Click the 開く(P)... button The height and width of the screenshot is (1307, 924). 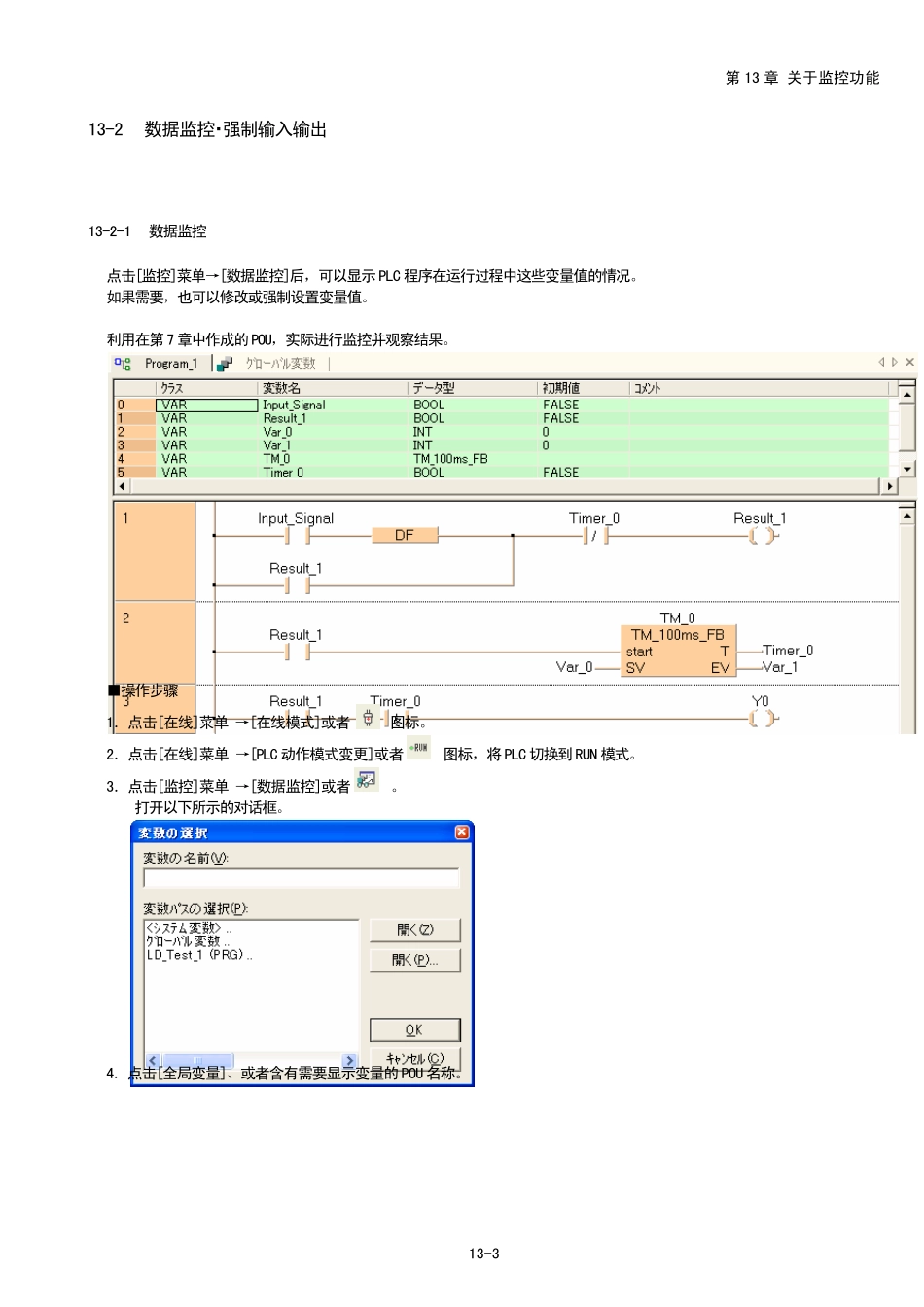pos(415,961)
